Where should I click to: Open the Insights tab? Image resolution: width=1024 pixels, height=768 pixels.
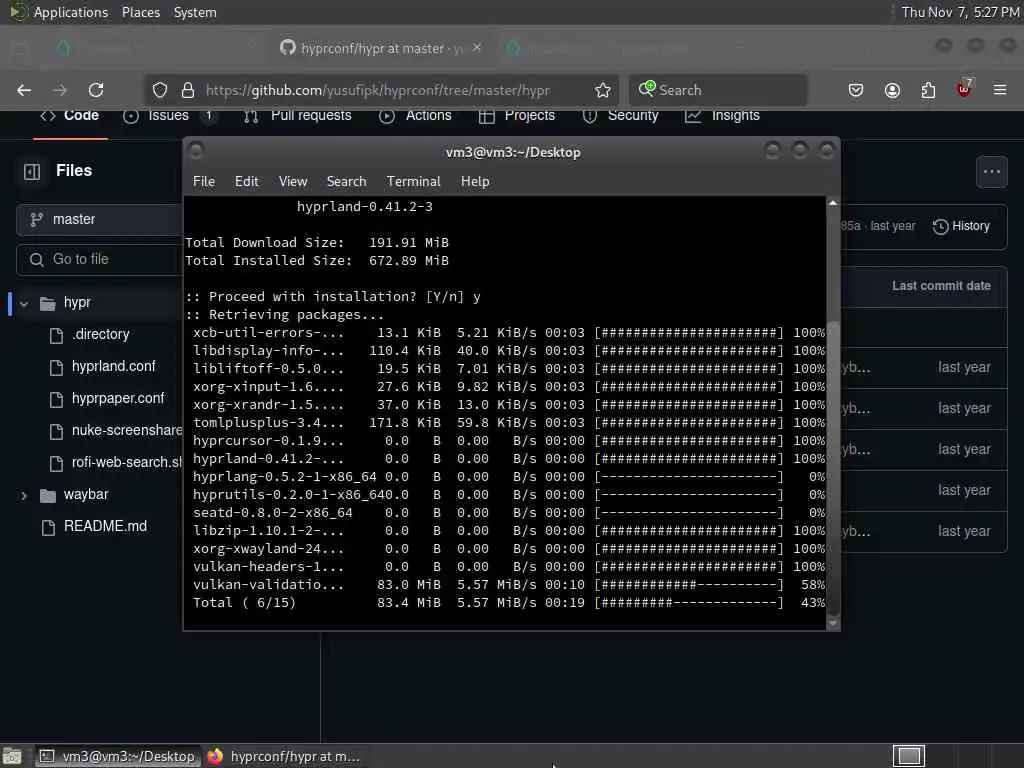(722, 116)
